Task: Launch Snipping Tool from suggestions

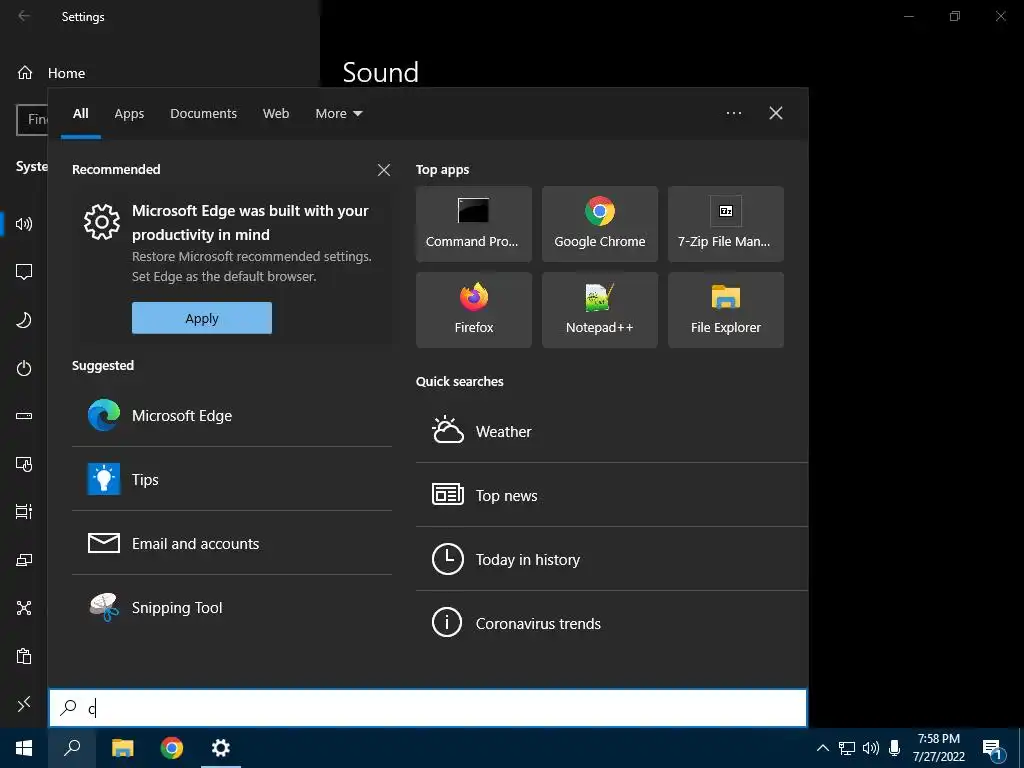Action: pos(232,607)
